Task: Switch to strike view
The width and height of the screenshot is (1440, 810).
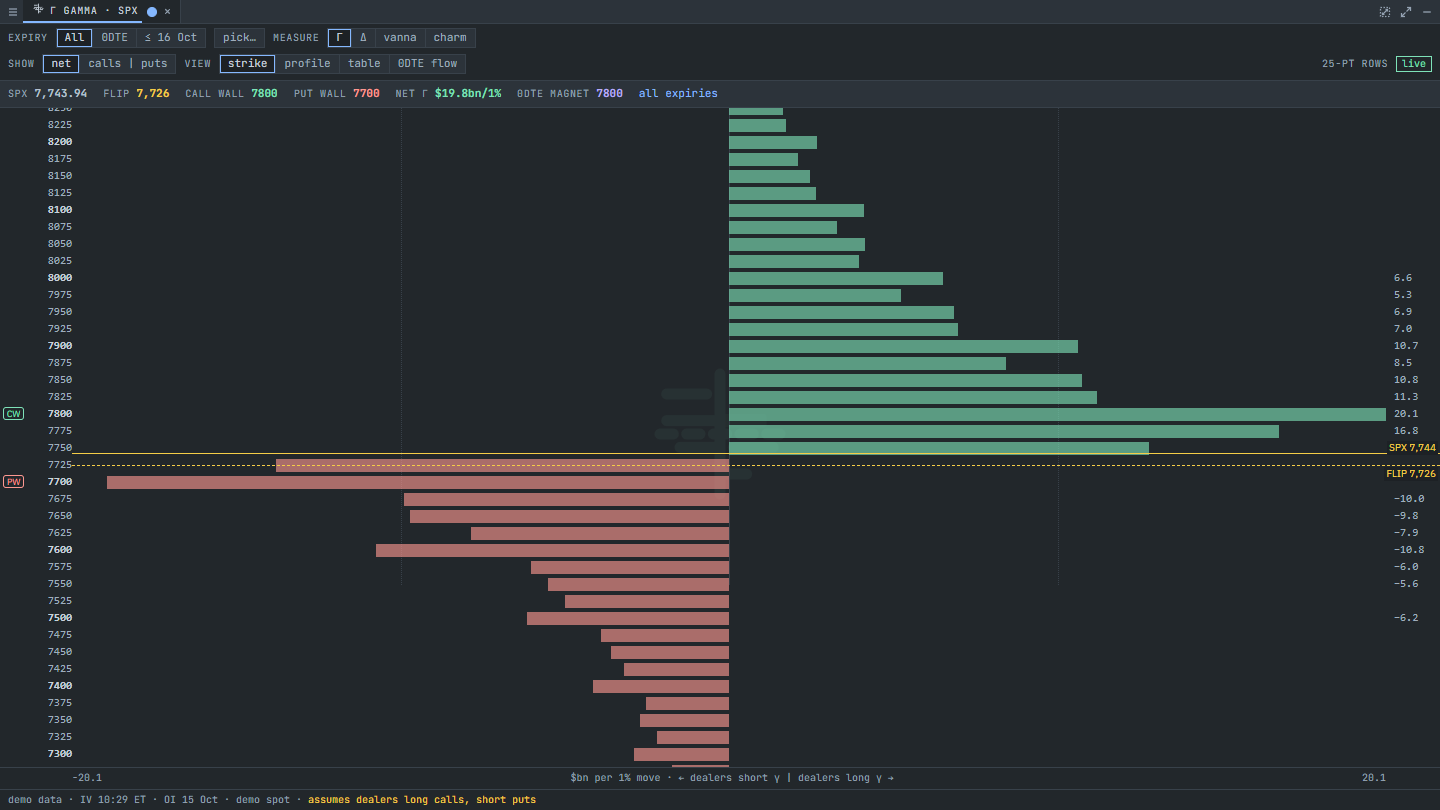Action: point(247,64)
